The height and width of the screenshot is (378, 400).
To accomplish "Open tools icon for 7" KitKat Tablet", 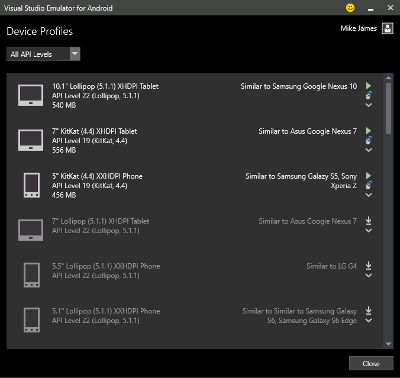I will click(x=368, y=141).
